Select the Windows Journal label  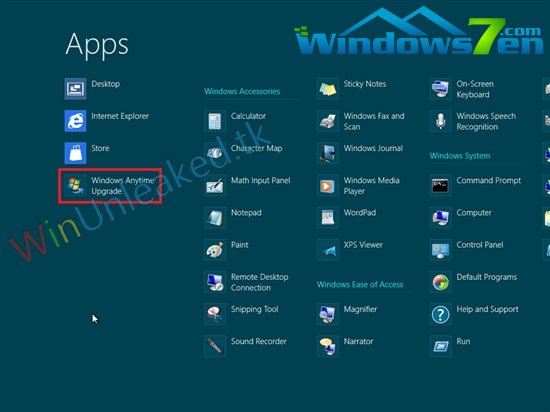tap(373, 148)
